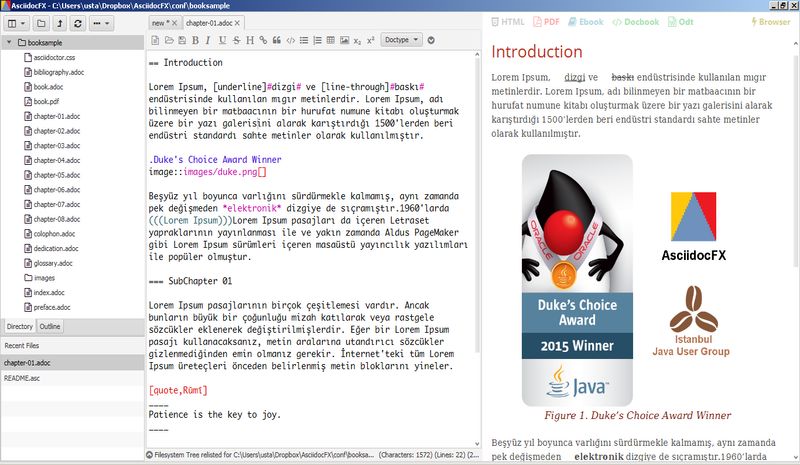Click the open folder button in sidebar

(41, 23)
